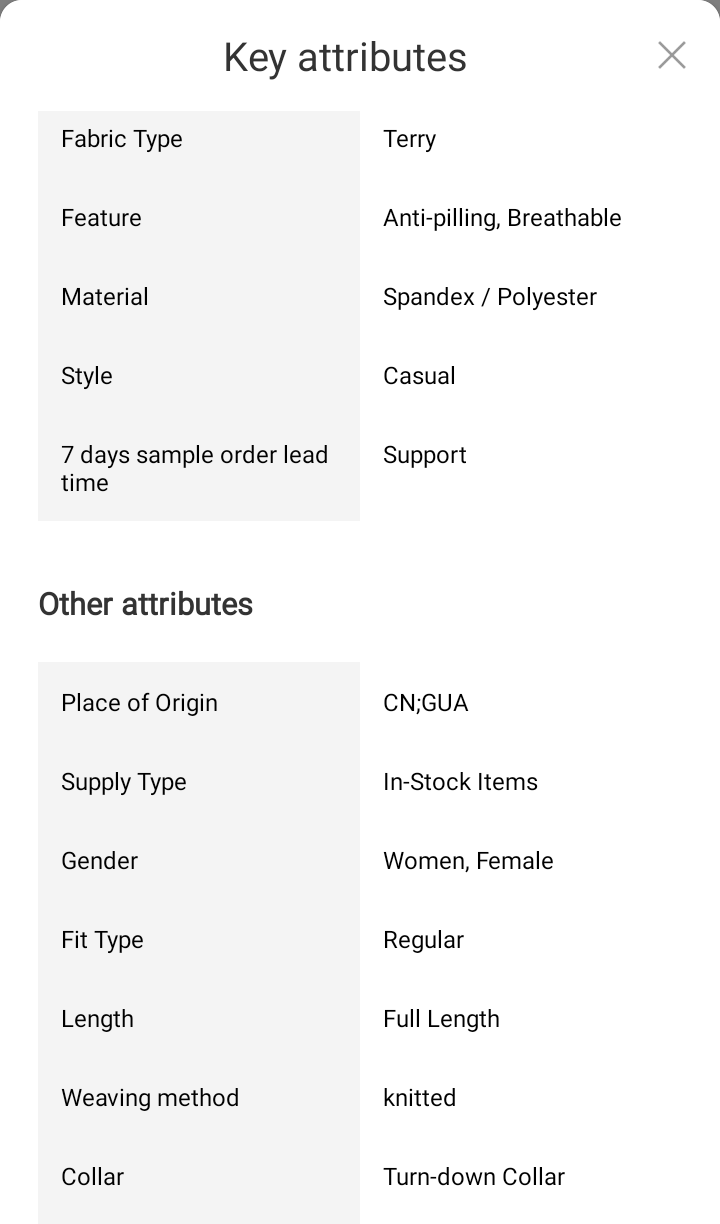Tap the Support value text
The image size is (720, 1224).
pyautogui.click(x=425, y=455)
